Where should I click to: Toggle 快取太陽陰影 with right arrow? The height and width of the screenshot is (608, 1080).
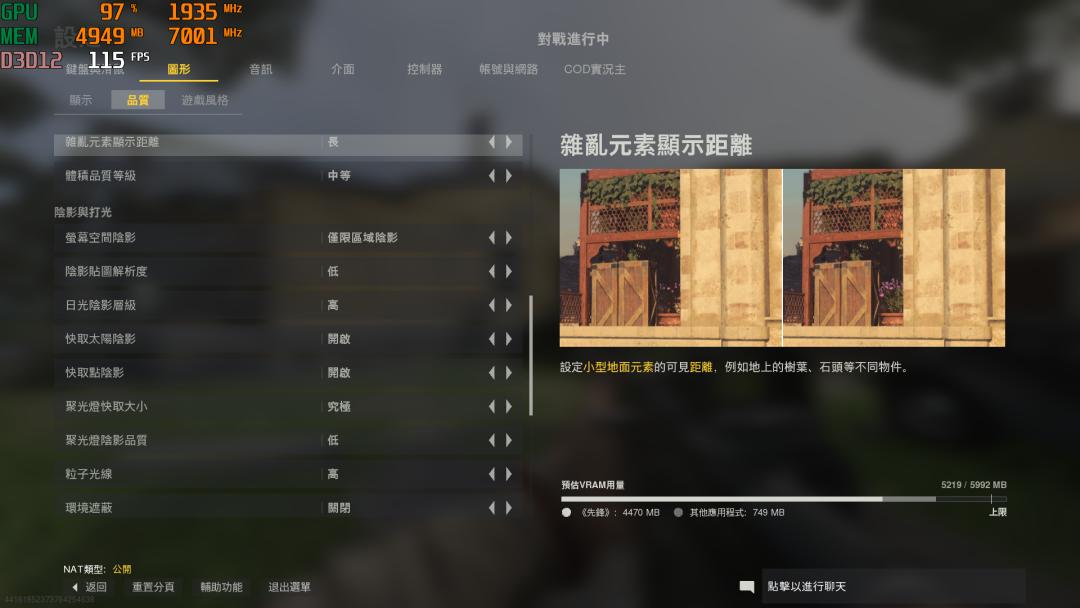(x=509, y=339)
